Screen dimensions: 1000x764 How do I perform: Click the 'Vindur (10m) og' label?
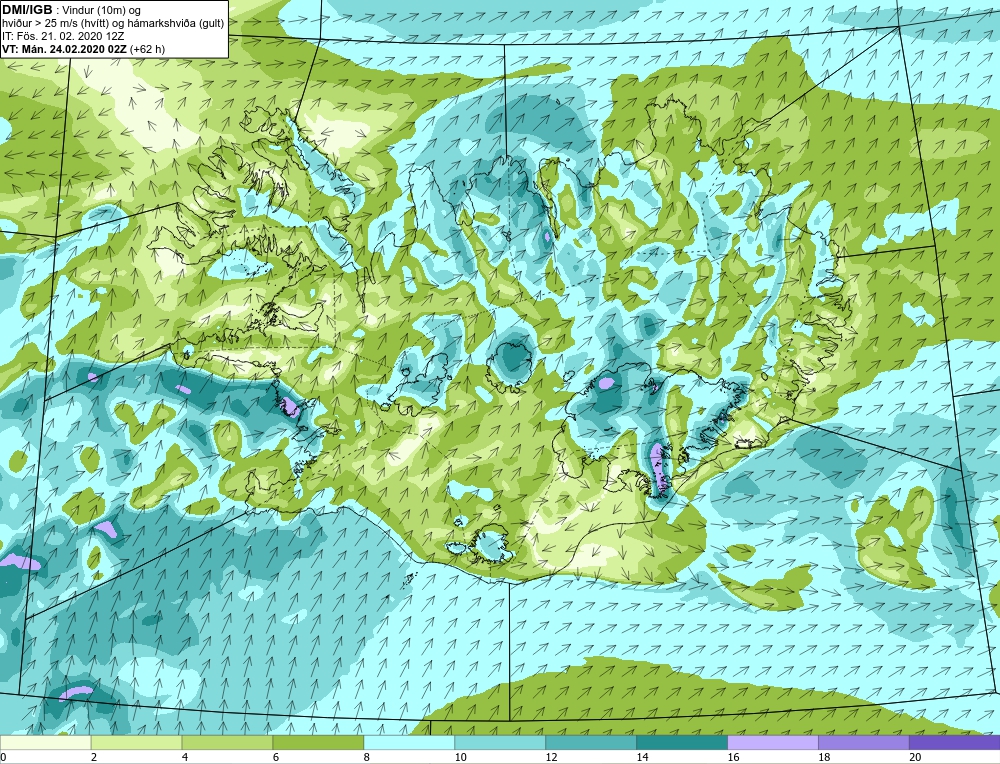tap(102, 11)
